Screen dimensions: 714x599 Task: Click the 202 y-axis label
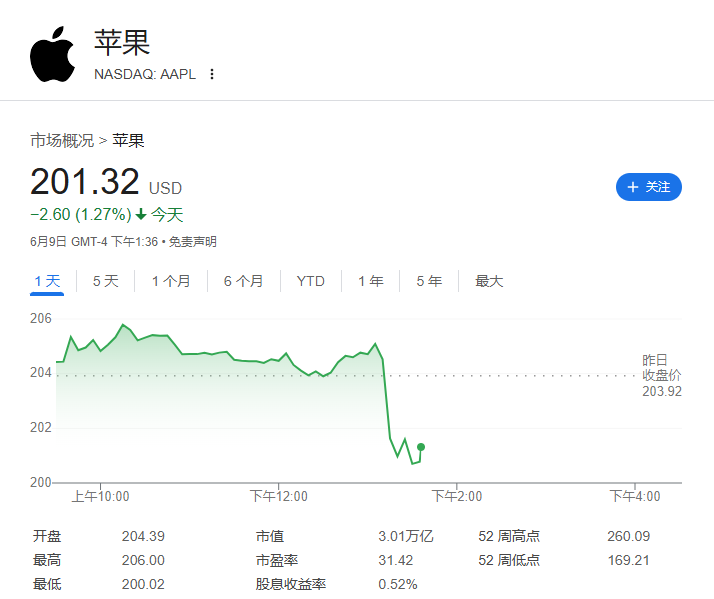tap(41, 428)
